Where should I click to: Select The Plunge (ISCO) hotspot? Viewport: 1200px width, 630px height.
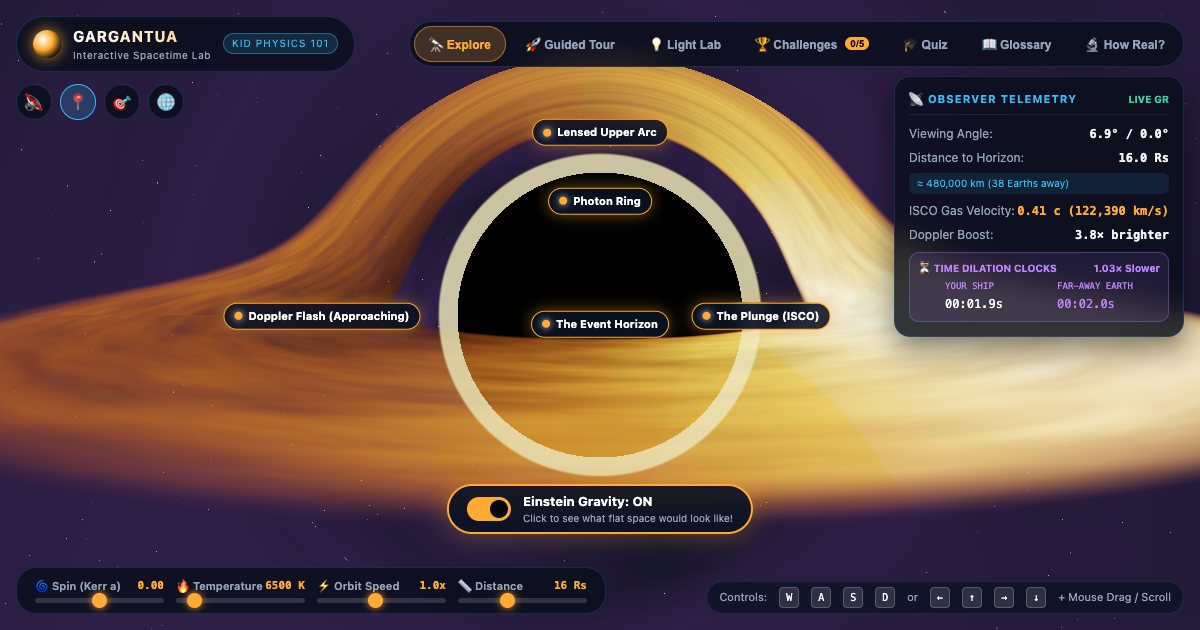[760, 316]
